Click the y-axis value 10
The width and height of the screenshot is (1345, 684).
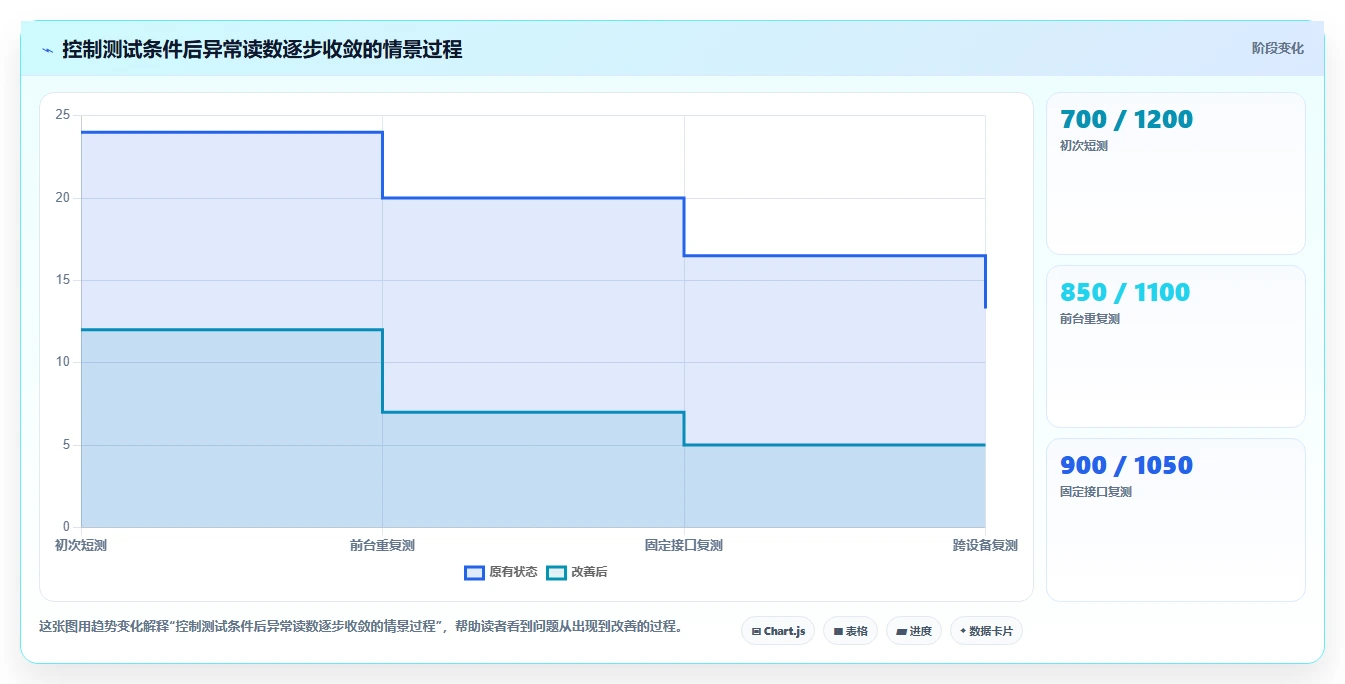click(x=63, y=362)
